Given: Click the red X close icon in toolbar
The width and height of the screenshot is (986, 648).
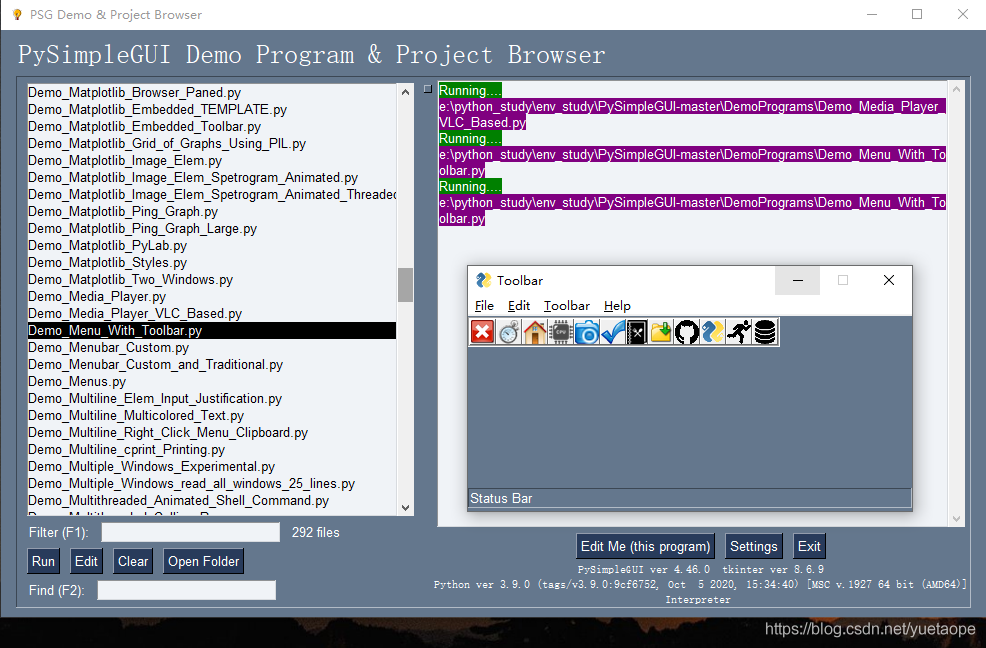Looking at the screenshot, I should 482,332.
